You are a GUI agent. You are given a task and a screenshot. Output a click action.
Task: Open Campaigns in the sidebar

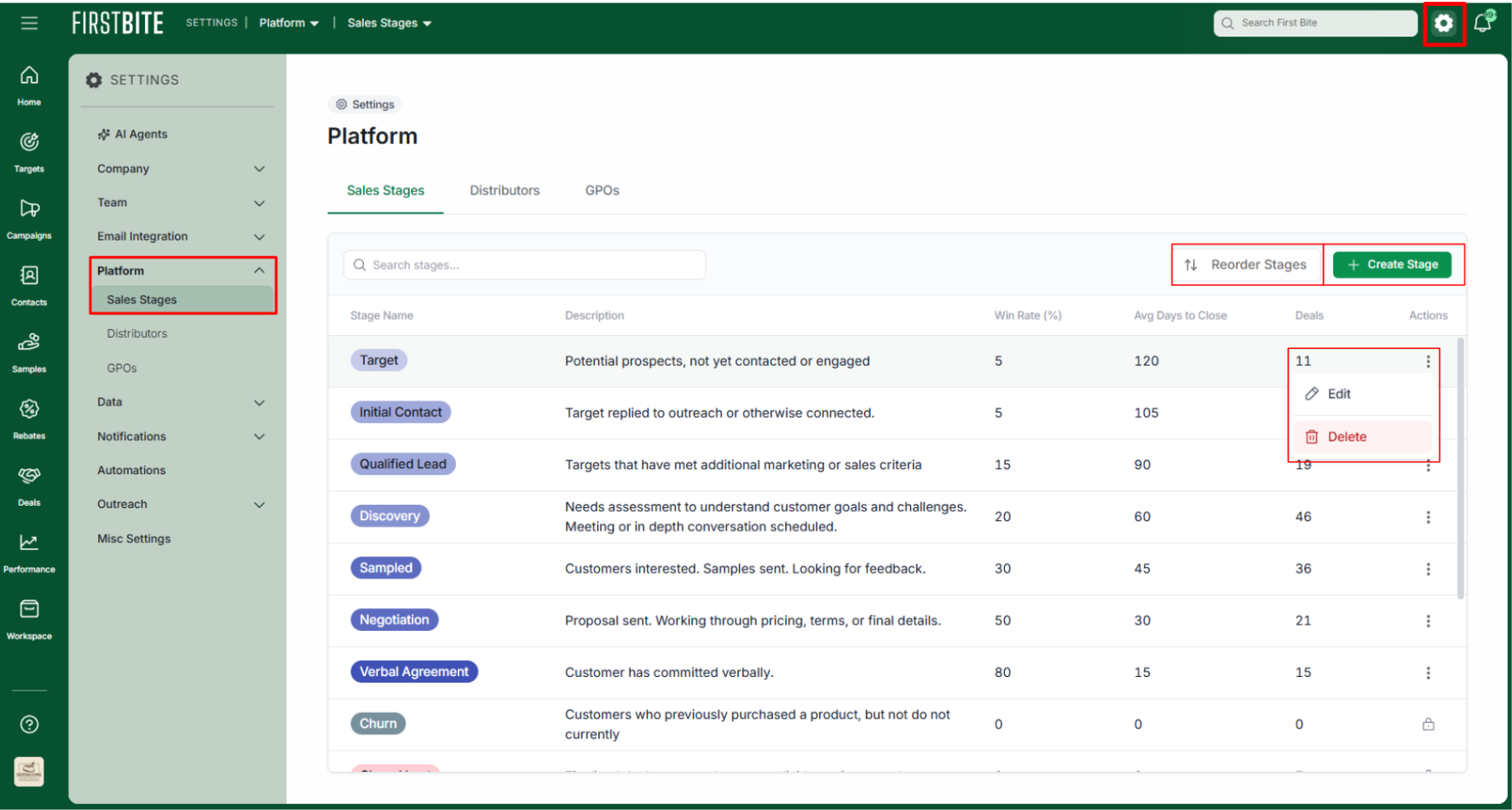click(29, 219)
